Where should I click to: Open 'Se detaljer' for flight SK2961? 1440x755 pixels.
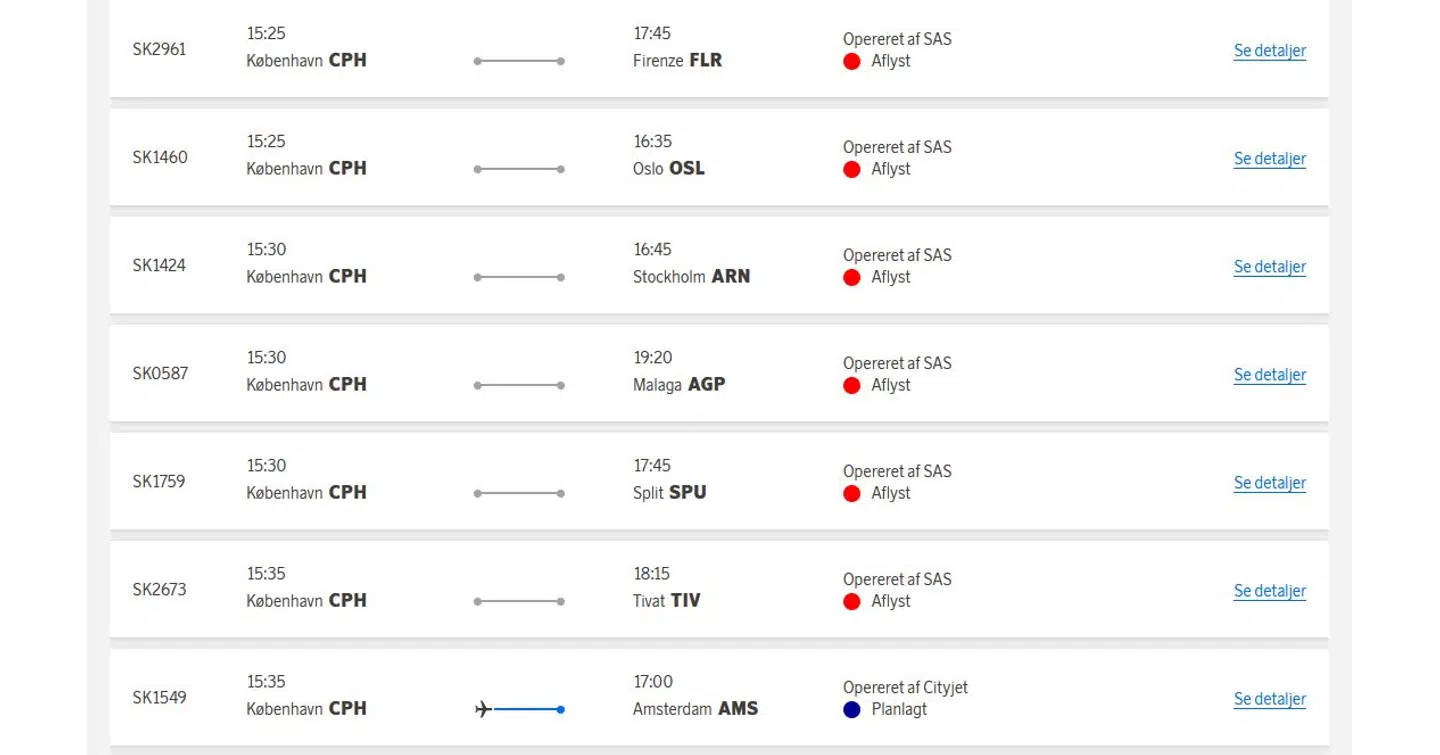[x=1269, y=51]
